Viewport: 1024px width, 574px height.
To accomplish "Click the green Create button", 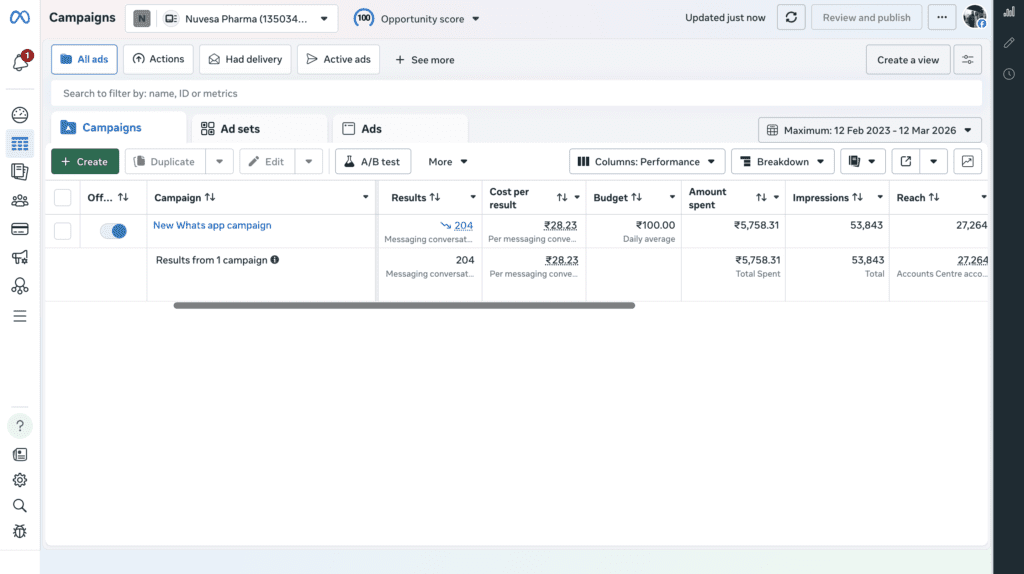I will tap(85, 162).
